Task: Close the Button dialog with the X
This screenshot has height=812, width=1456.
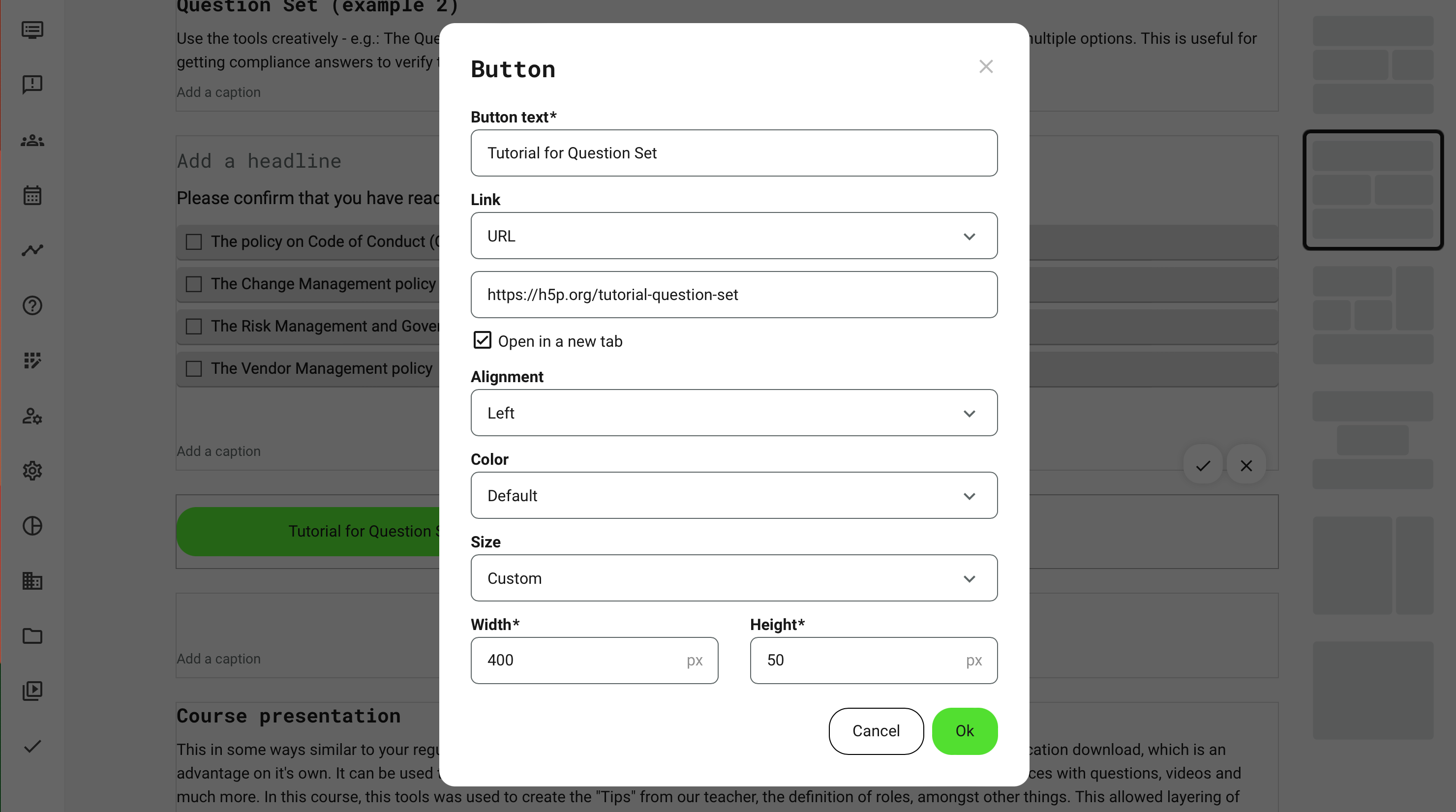Action: (986, 67)
